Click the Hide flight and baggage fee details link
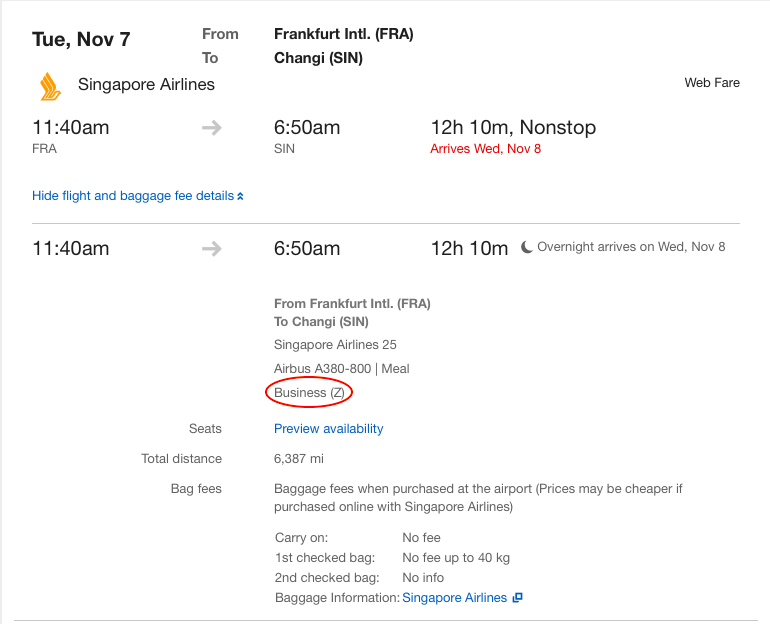770x624 pixels. tap(133, 196)
